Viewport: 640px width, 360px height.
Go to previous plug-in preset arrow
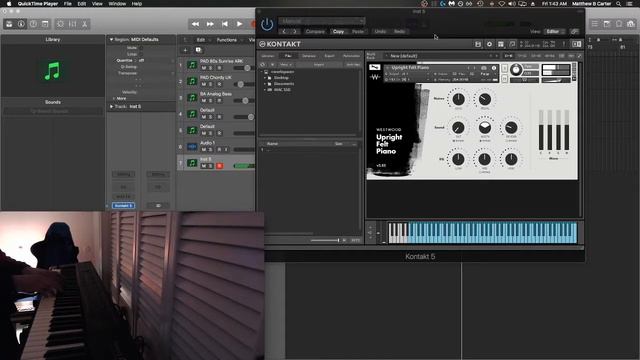284,31
